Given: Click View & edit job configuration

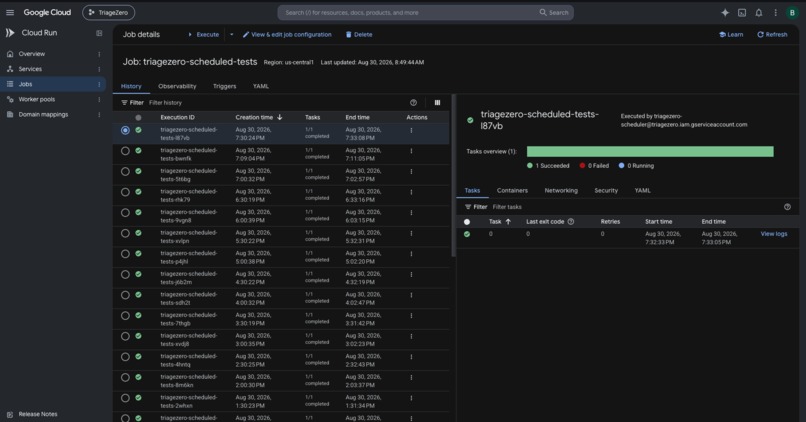Looking at the screenshot, I should point(287,34).
